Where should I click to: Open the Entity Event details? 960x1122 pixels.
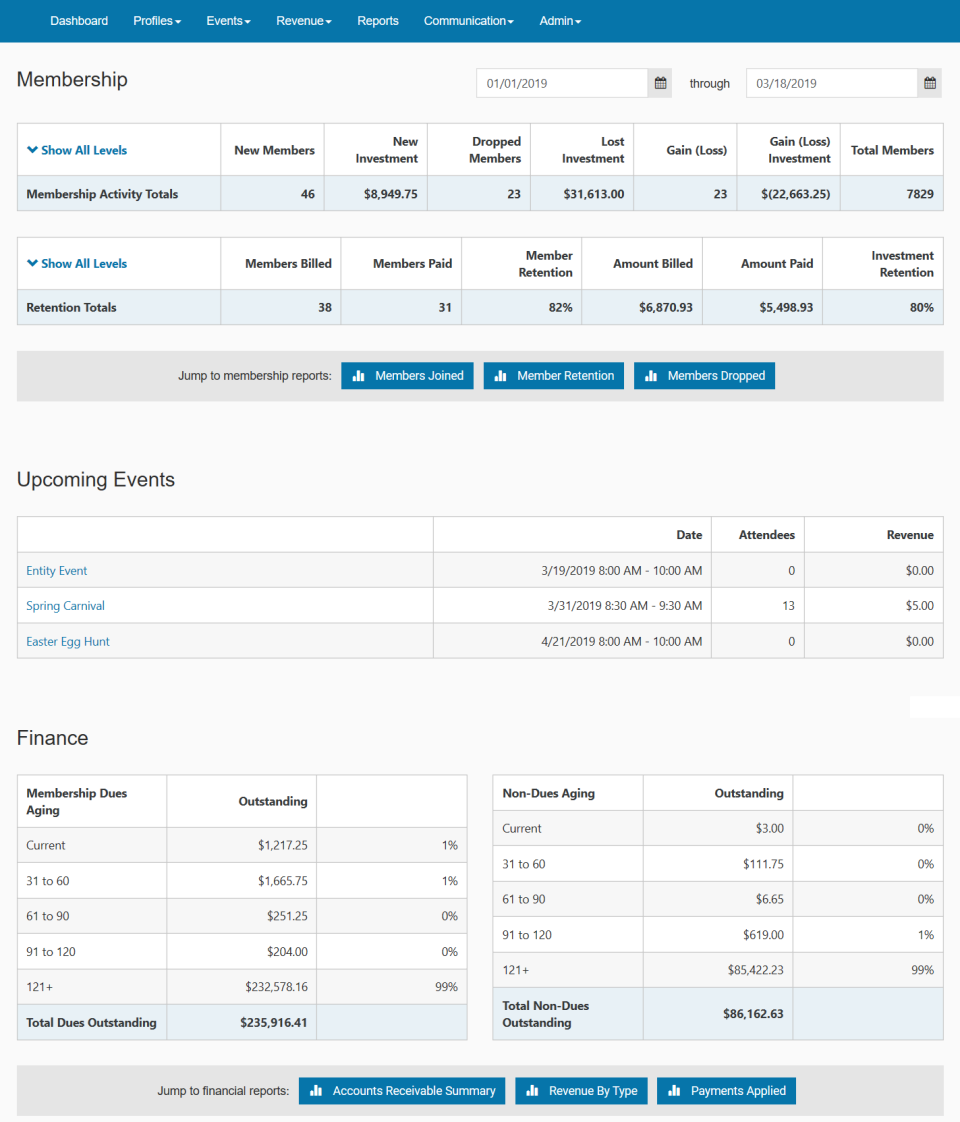[x=56, y=570]
